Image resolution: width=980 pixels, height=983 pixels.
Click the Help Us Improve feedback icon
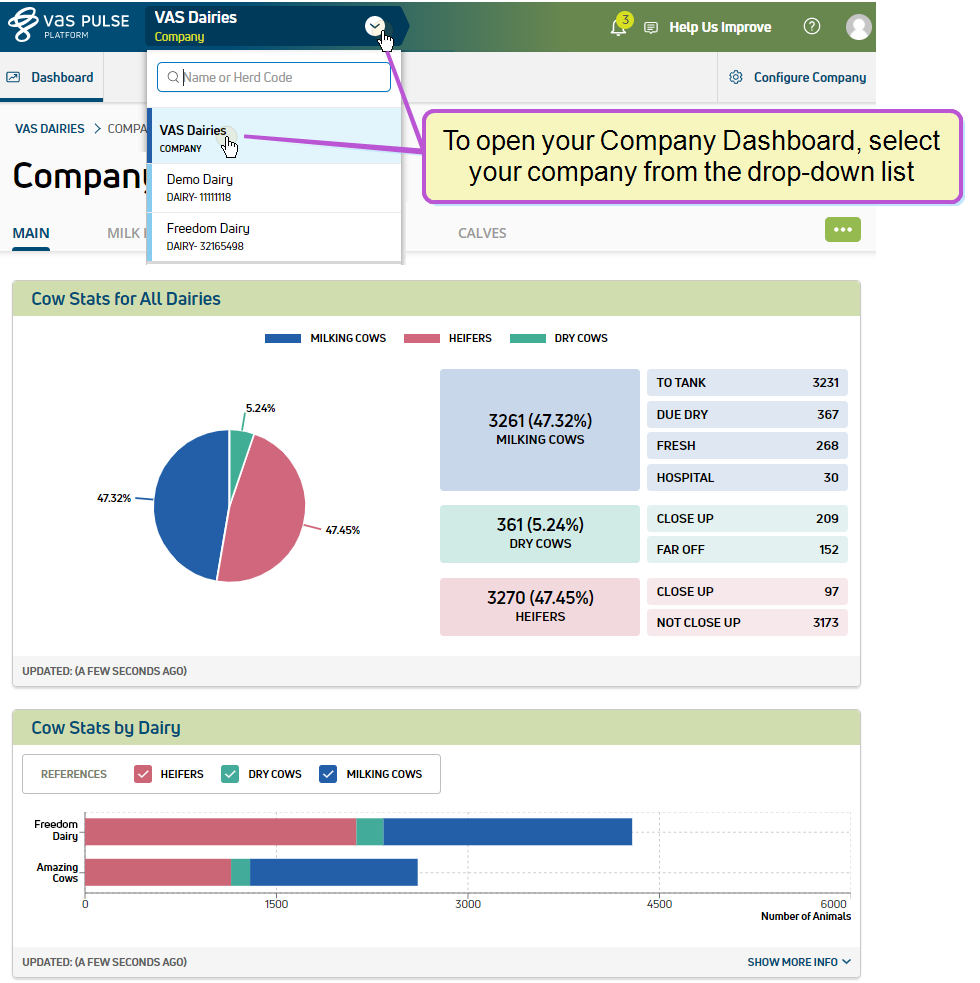(x=651, y=28)
